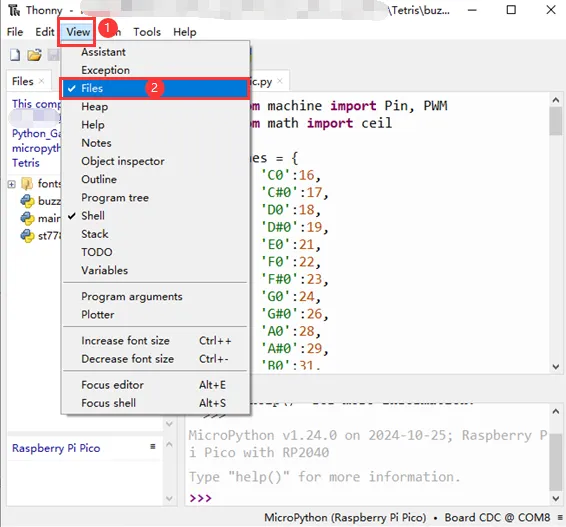
Task: Click the 'C0':16 line in editor
Action: [291, 175]
